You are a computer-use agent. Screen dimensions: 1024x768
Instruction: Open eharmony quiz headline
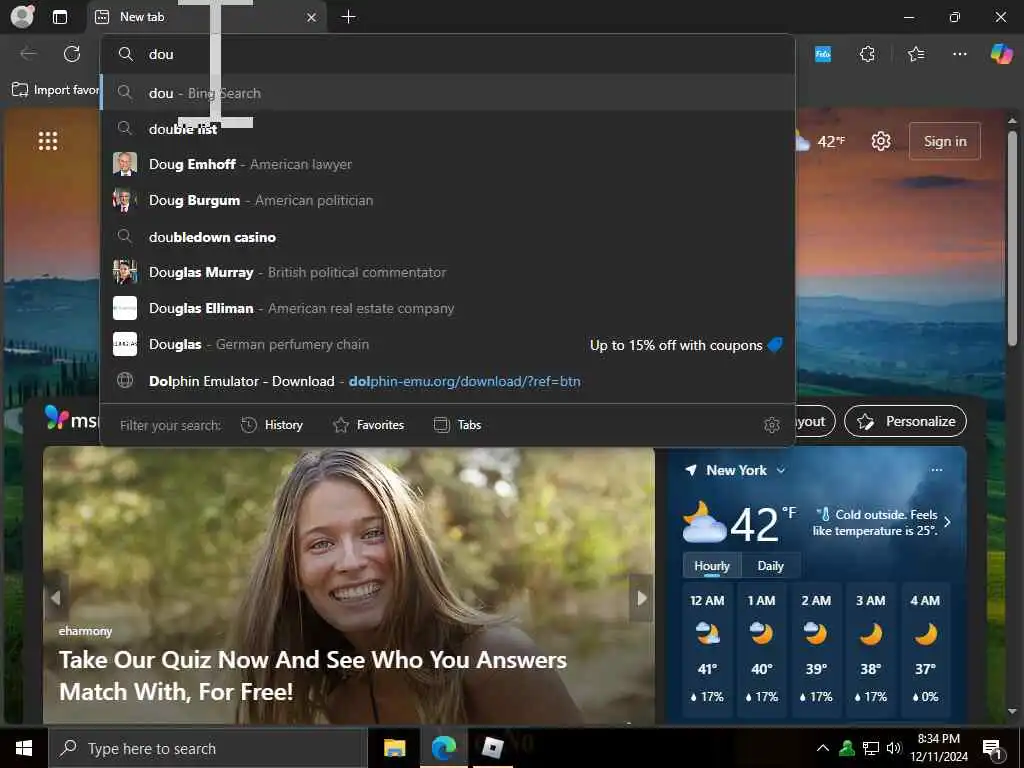[x=313, y=675]
